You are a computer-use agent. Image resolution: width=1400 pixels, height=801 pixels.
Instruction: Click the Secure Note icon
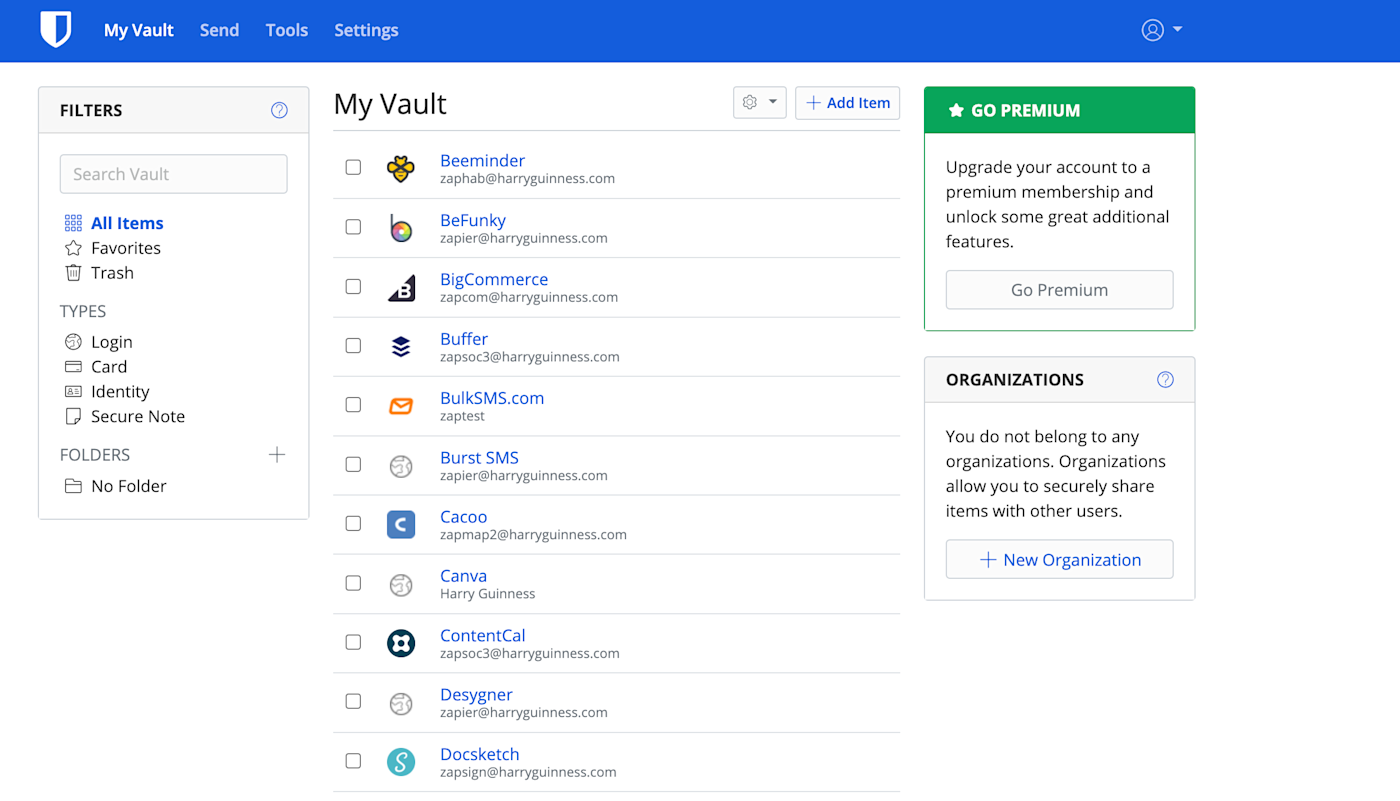73,416
